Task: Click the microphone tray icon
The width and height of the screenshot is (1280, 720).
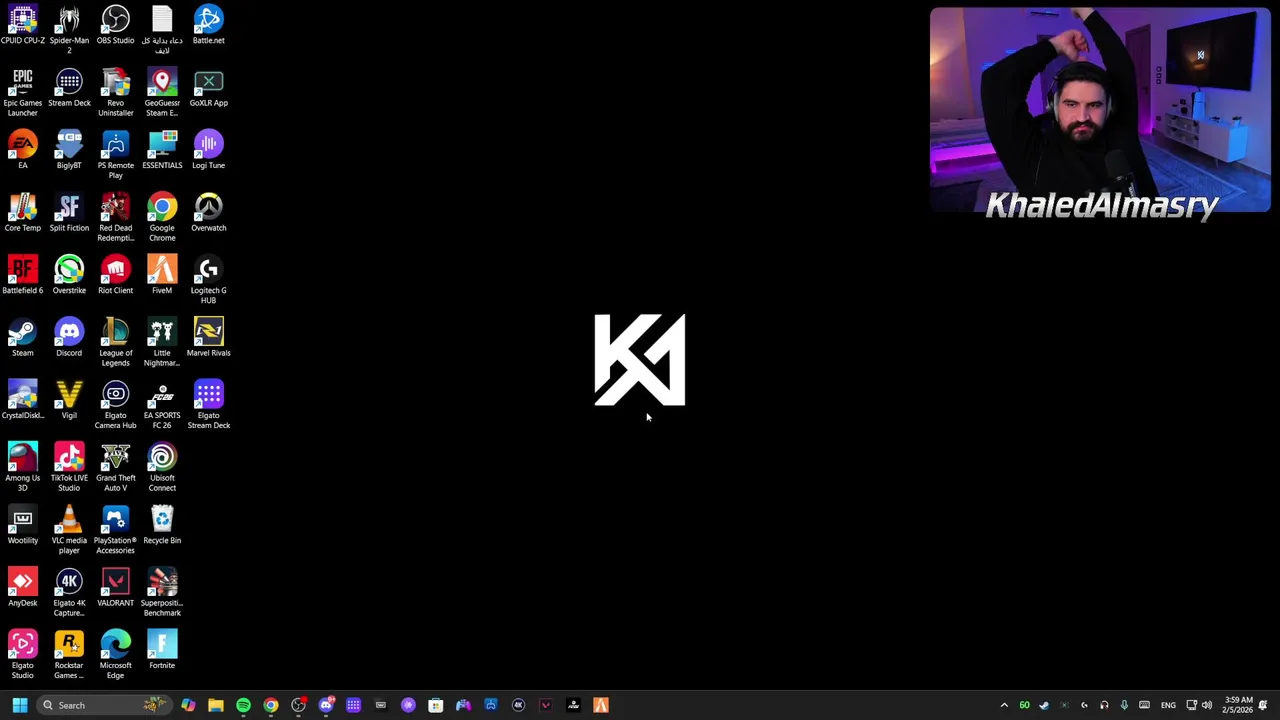Action: click(x=1124, y=705)
